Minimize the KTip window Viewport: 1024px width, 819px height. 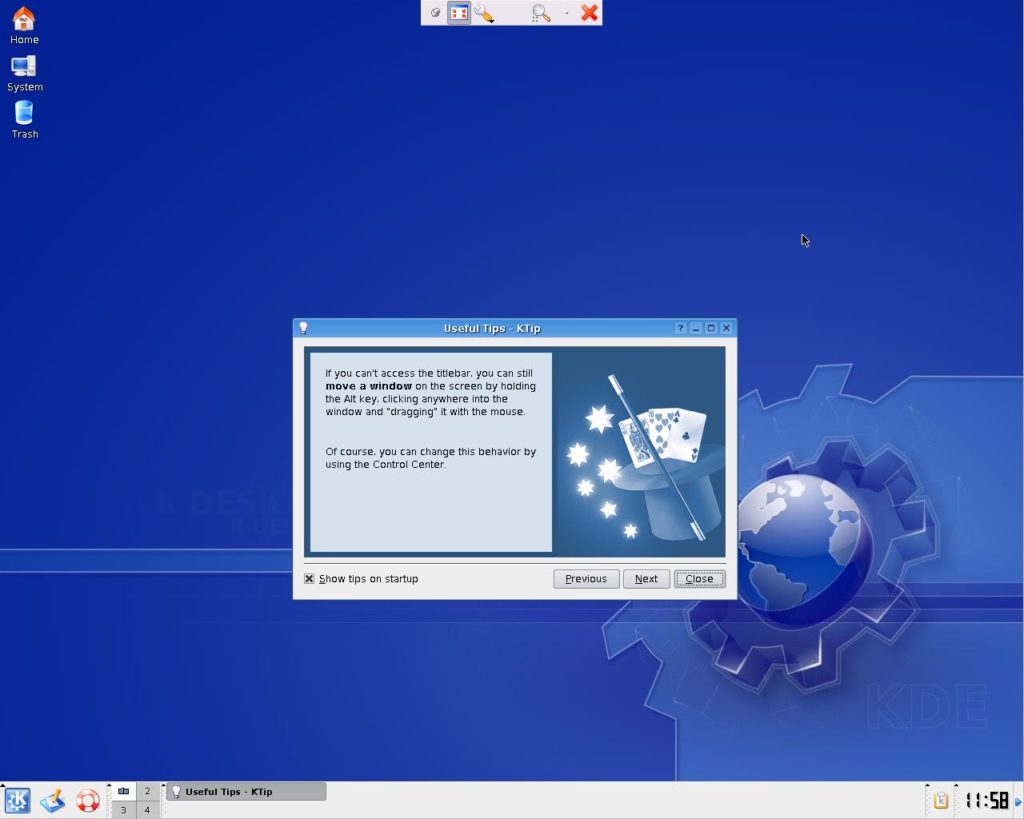click(x=696, y=328)
